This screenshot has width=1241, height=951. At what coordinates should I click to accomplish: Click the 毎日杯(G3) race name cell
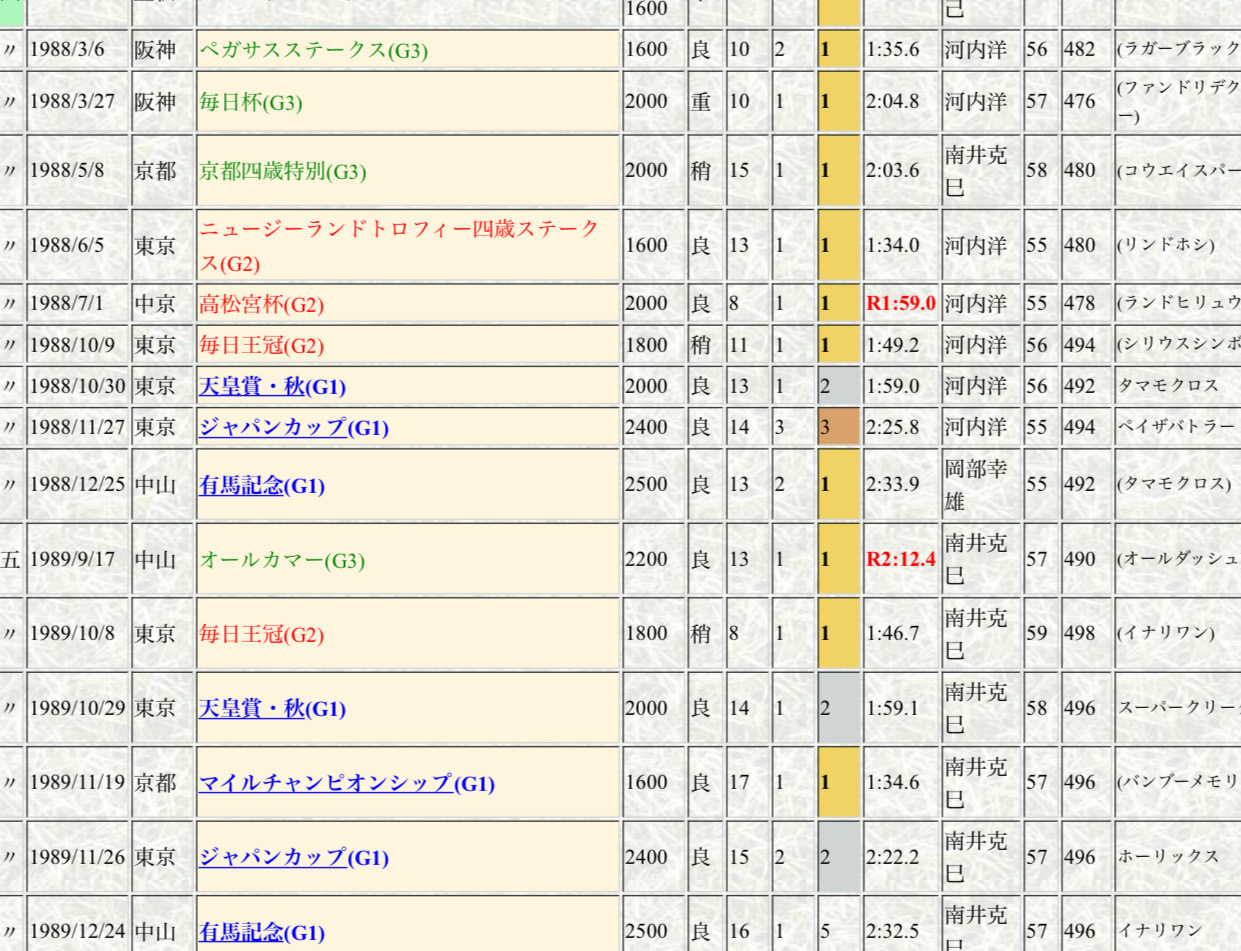point(251,102)
